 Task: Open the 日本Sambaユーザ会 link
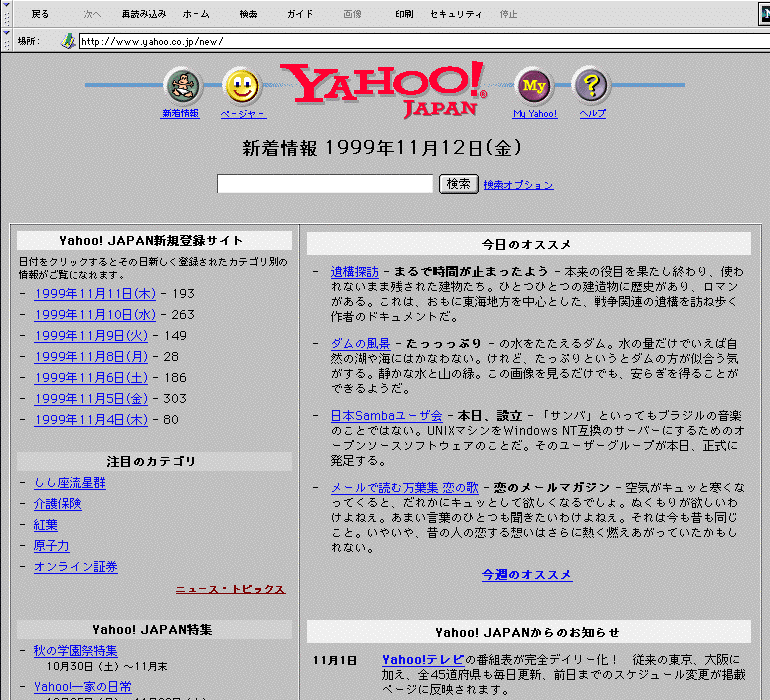coord(386,416)
